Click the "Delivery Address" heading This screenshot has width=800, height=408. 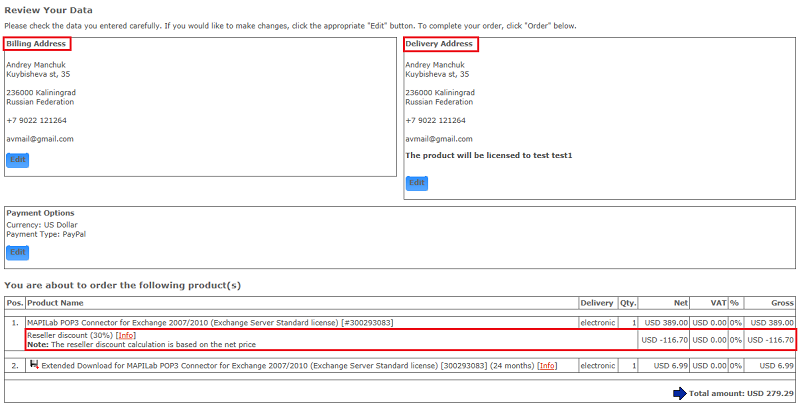[x=439, y=44]
